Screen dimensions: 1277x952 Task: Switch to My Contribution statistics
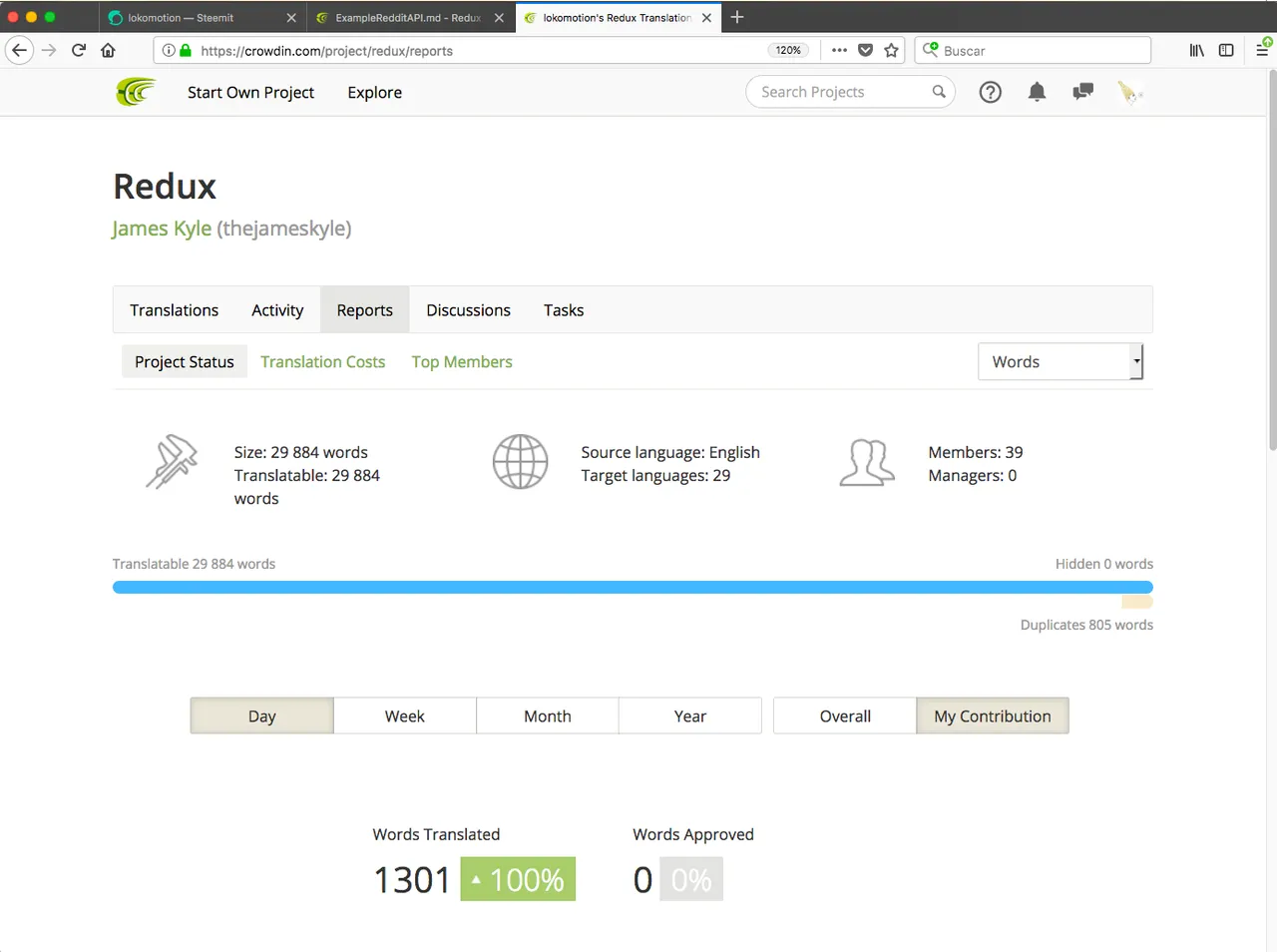pos(993,715)
